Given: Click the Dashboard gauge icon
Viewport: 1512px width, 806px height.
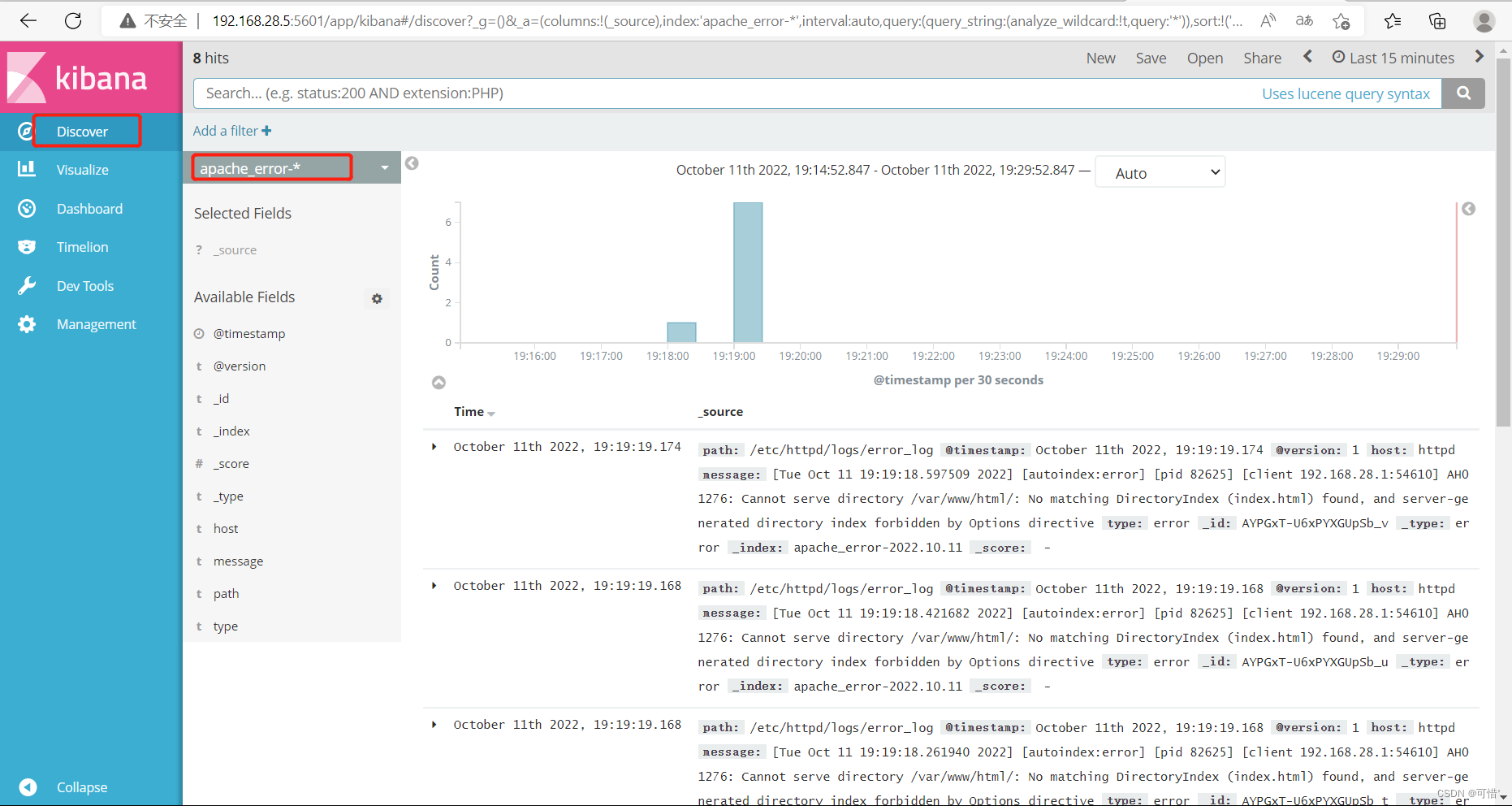Looking at the screenshot, I should tap(27, 208).
